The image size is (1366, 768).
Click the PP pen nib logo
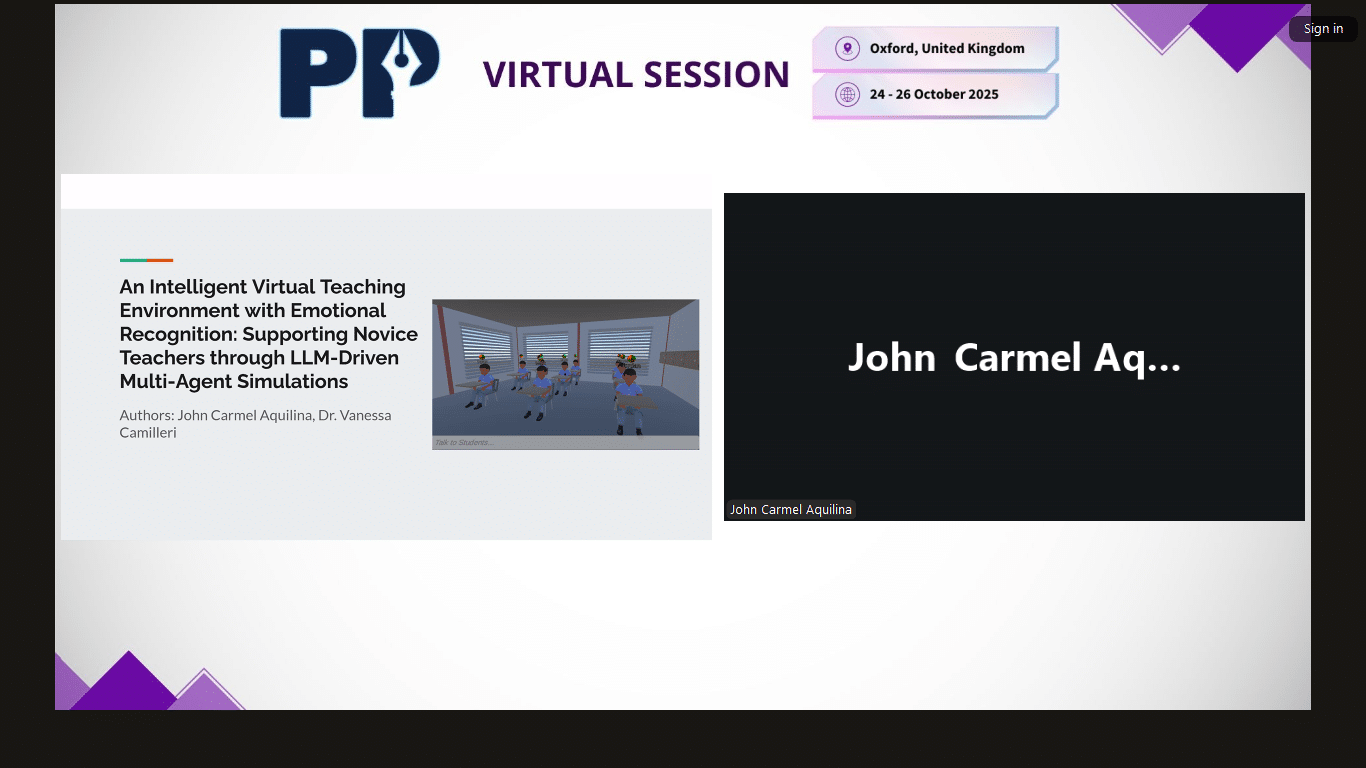click(x=359, y=74)
